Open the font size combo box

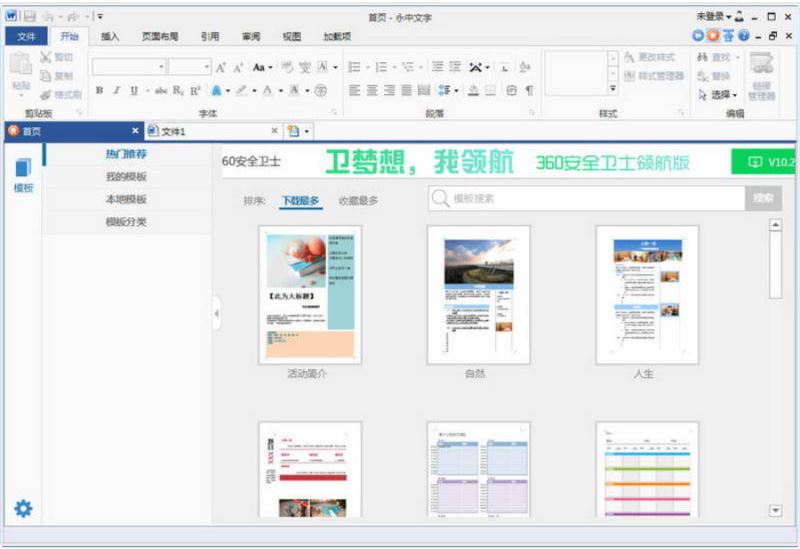pos(189,67)
